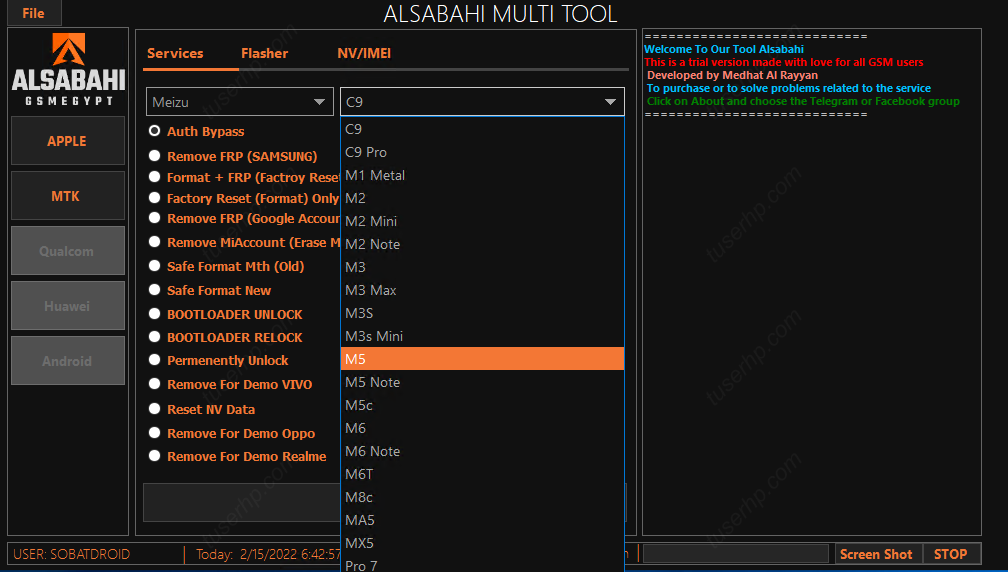
Task: Select Remove FRP (SAMSUNG) option
Action: [233, 156]
